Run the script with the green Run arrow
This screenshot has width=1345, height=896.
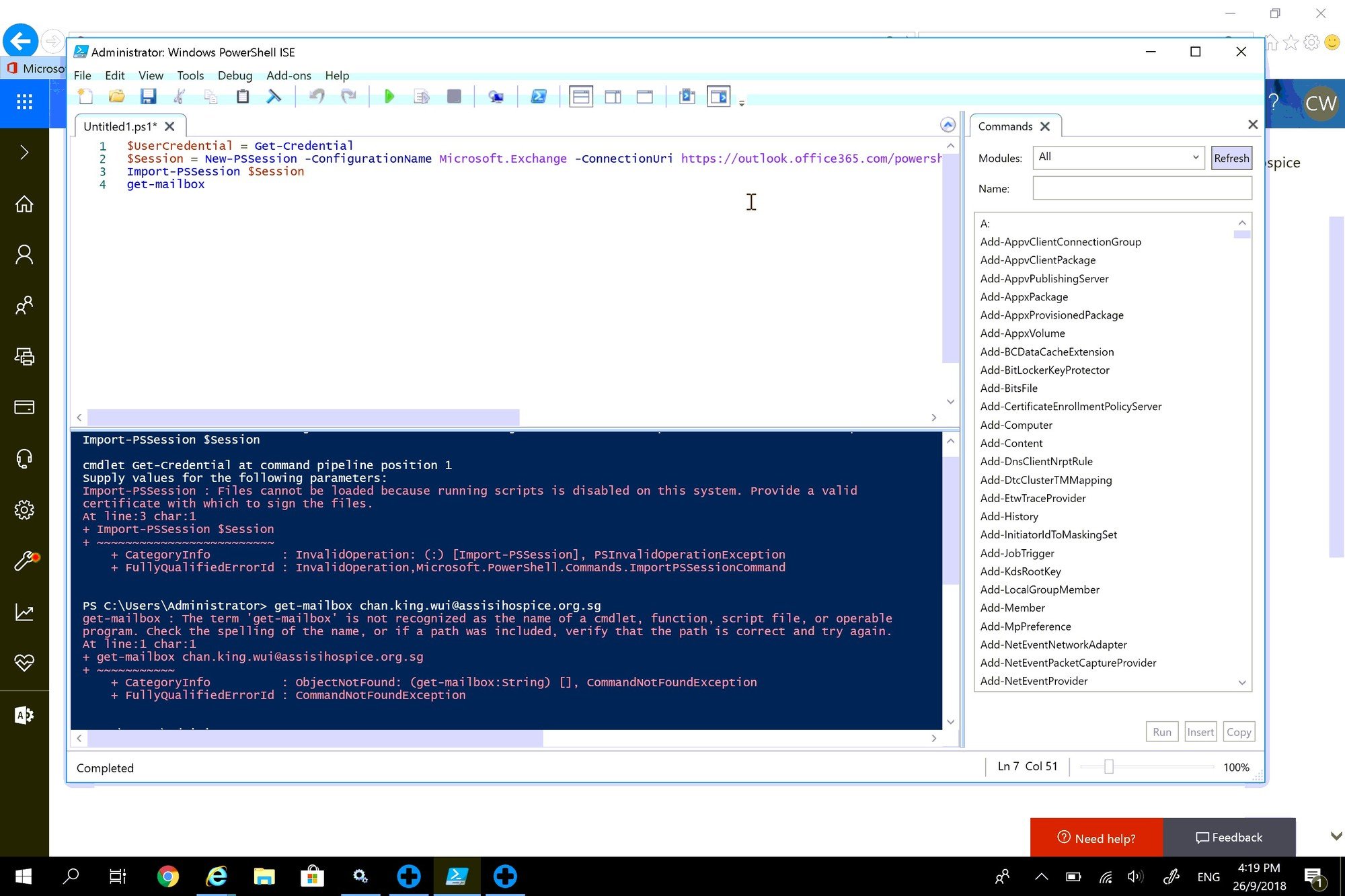(x=389, y=96)
